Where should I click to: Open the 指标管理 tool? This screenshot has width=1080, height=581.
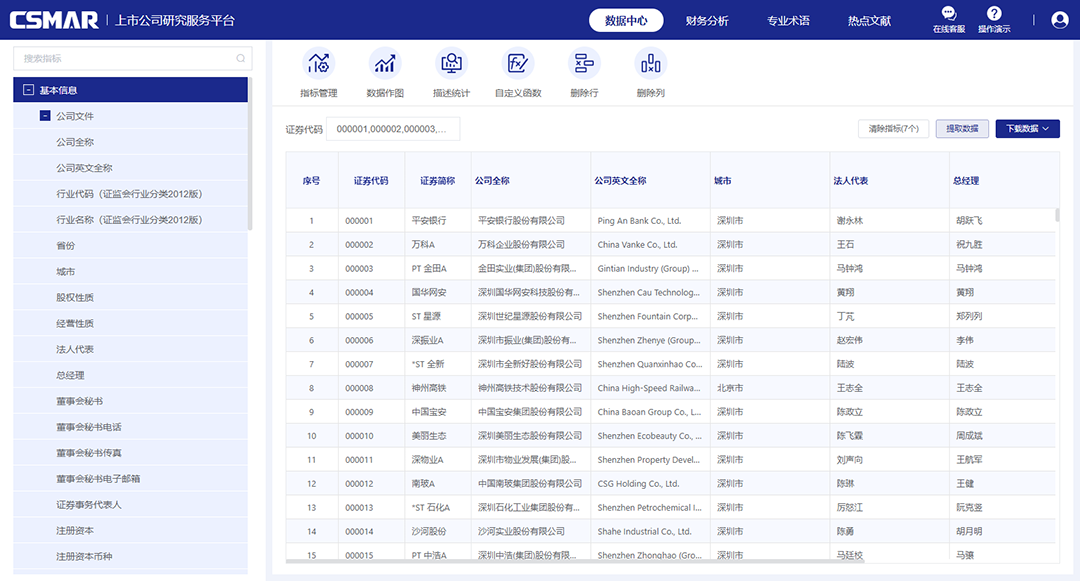point(319,70)
